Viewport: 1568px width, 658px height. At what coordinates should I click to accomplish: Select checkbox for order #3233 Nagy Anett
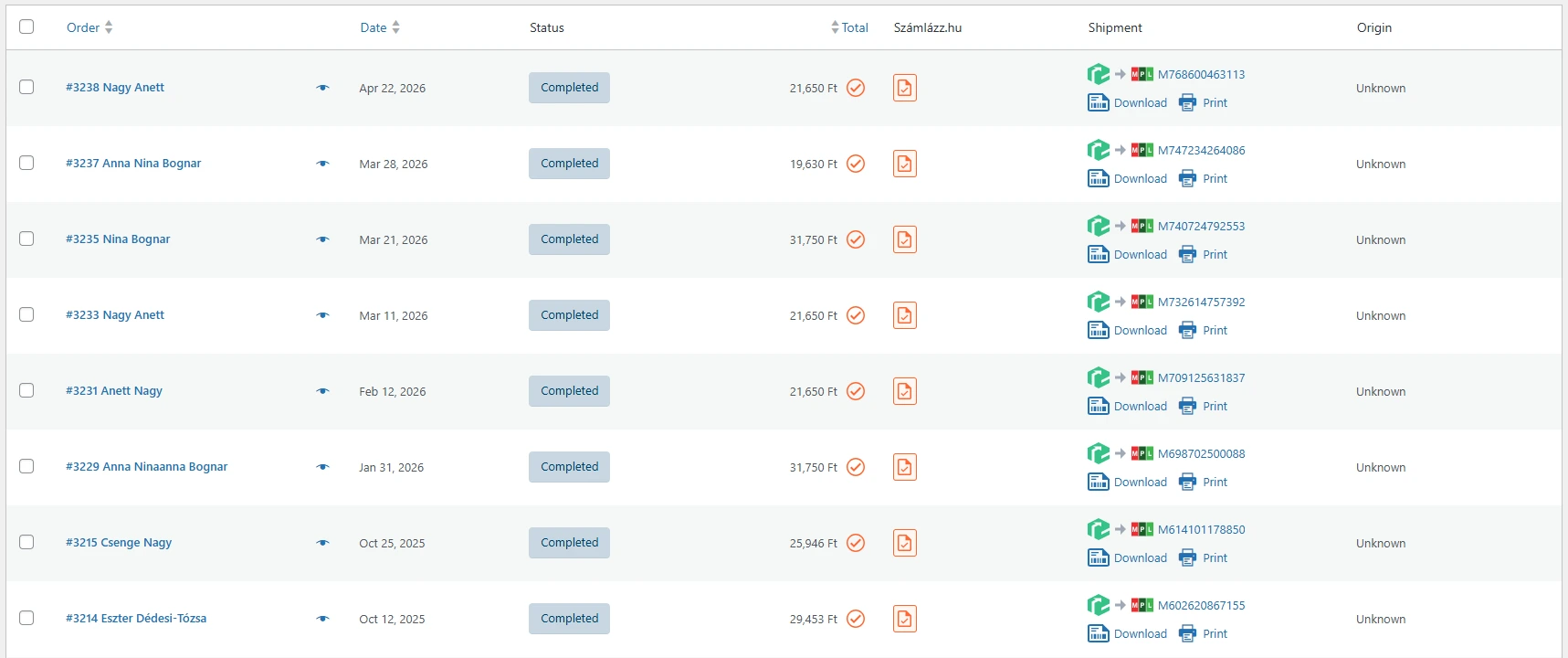tap(26, 314)
